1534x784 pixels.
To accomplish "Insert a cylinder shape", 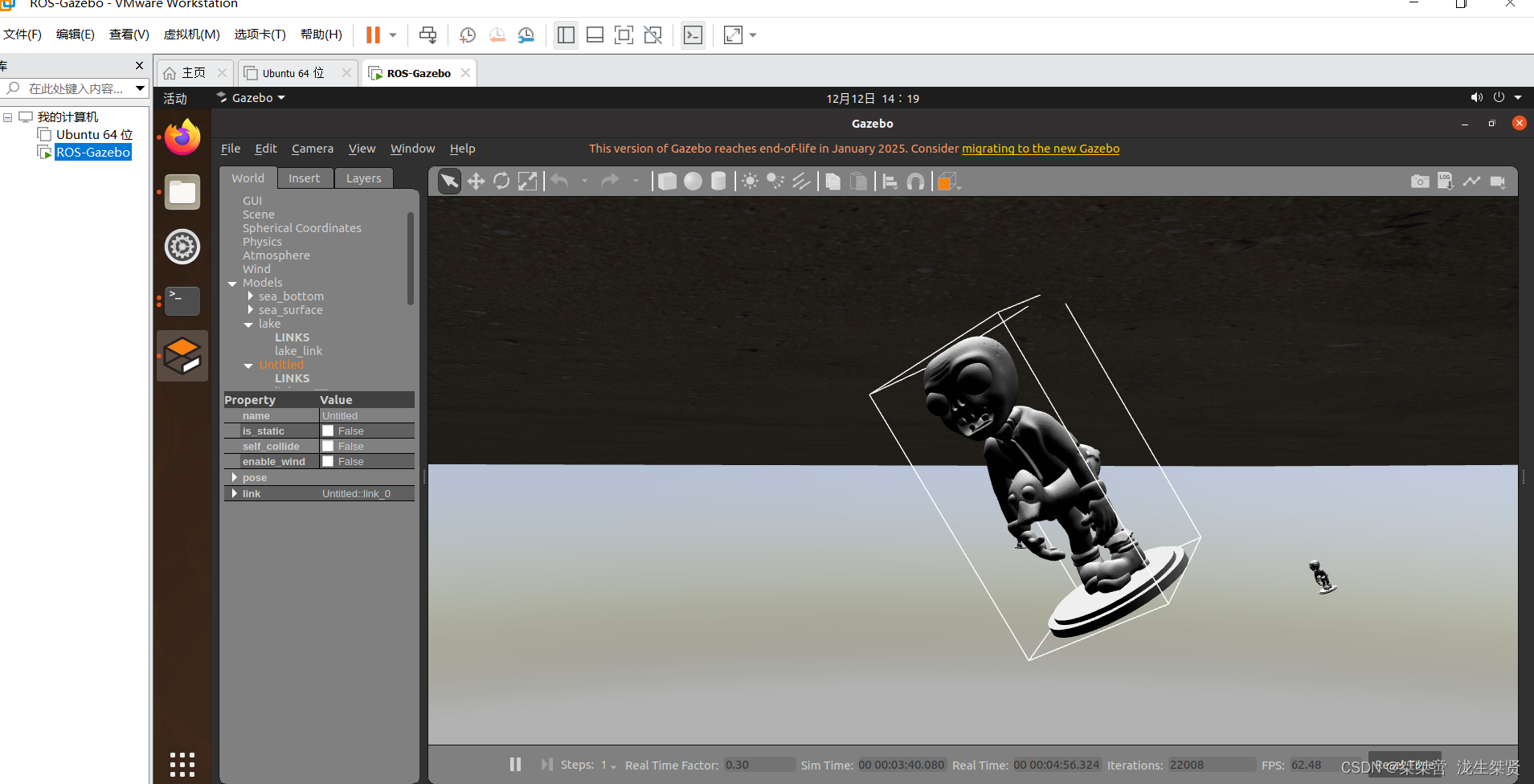I will [718, 182].
